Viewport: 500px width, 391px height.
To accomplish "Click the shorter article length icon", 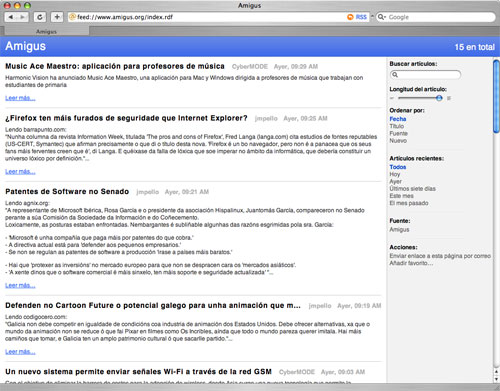I will pyautogui.click(x=392, y=98).
